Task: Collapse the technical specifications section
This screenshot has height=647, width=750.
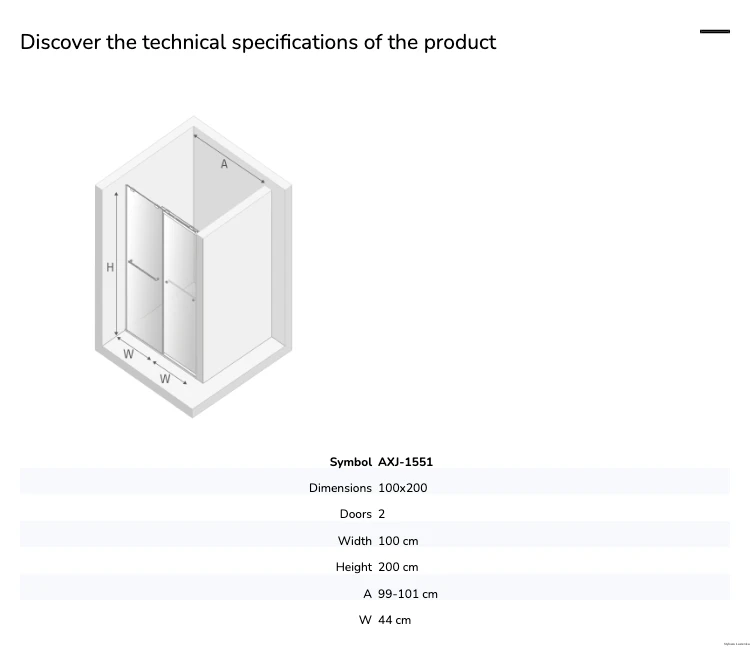Action: tap(715, 32)
